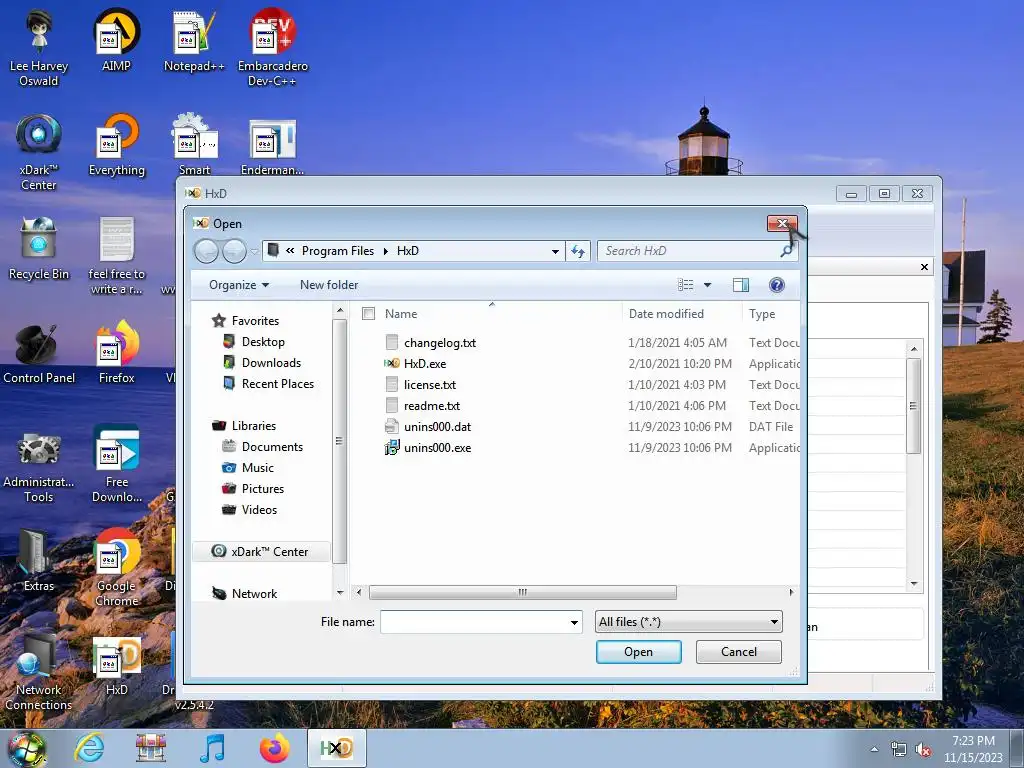
Task: Click the back navigation arrow
Action: [x=206, y=251]
